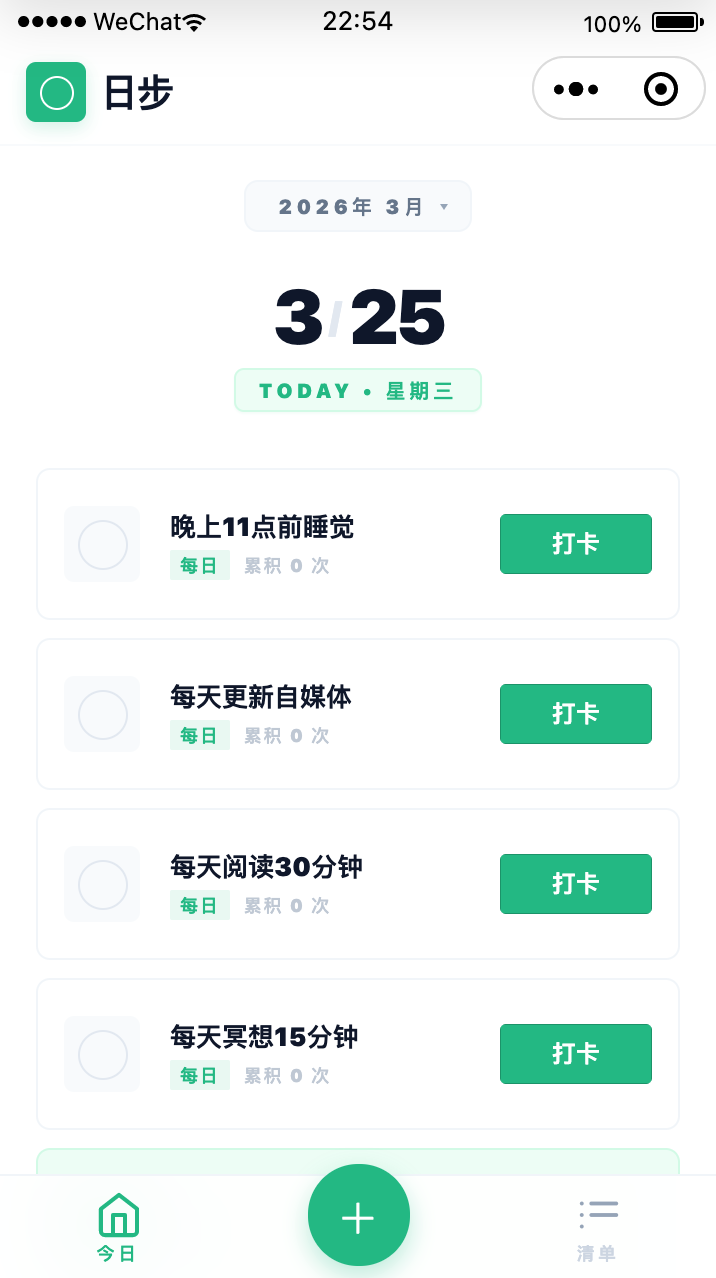Click the circular capsule close icon top right
This screenshot has height=1278, width=716.
pyautogui.click(x=660, y=88)
